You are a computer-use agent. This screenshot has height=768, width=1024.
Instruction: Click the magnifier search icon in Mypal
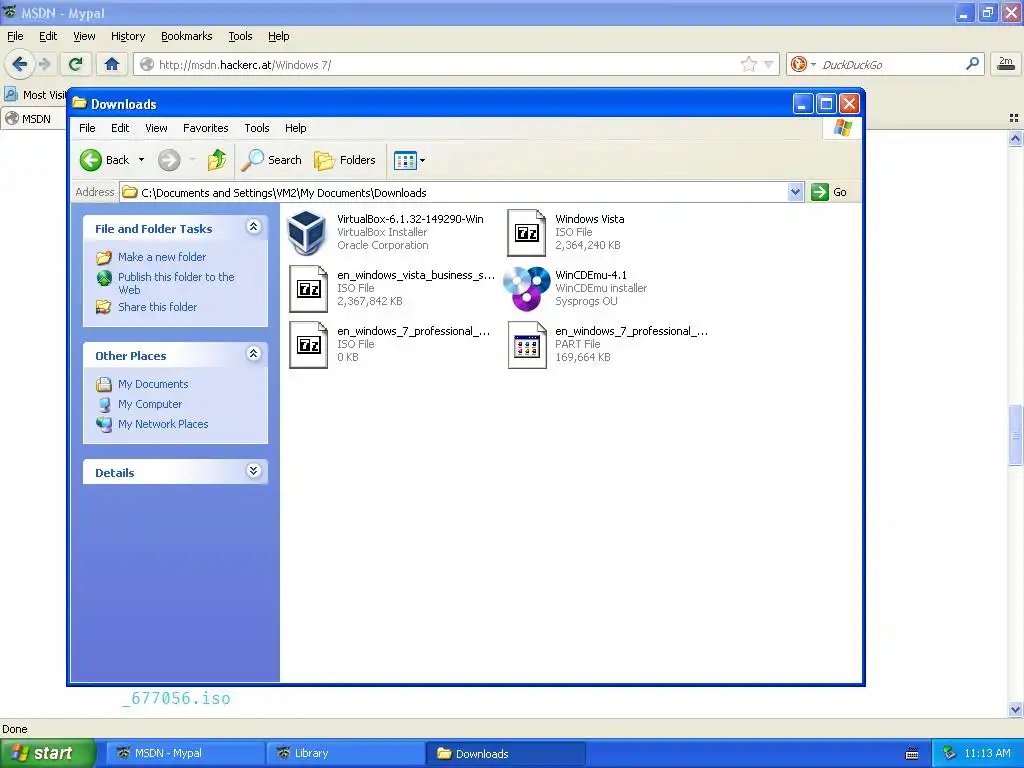972,64
